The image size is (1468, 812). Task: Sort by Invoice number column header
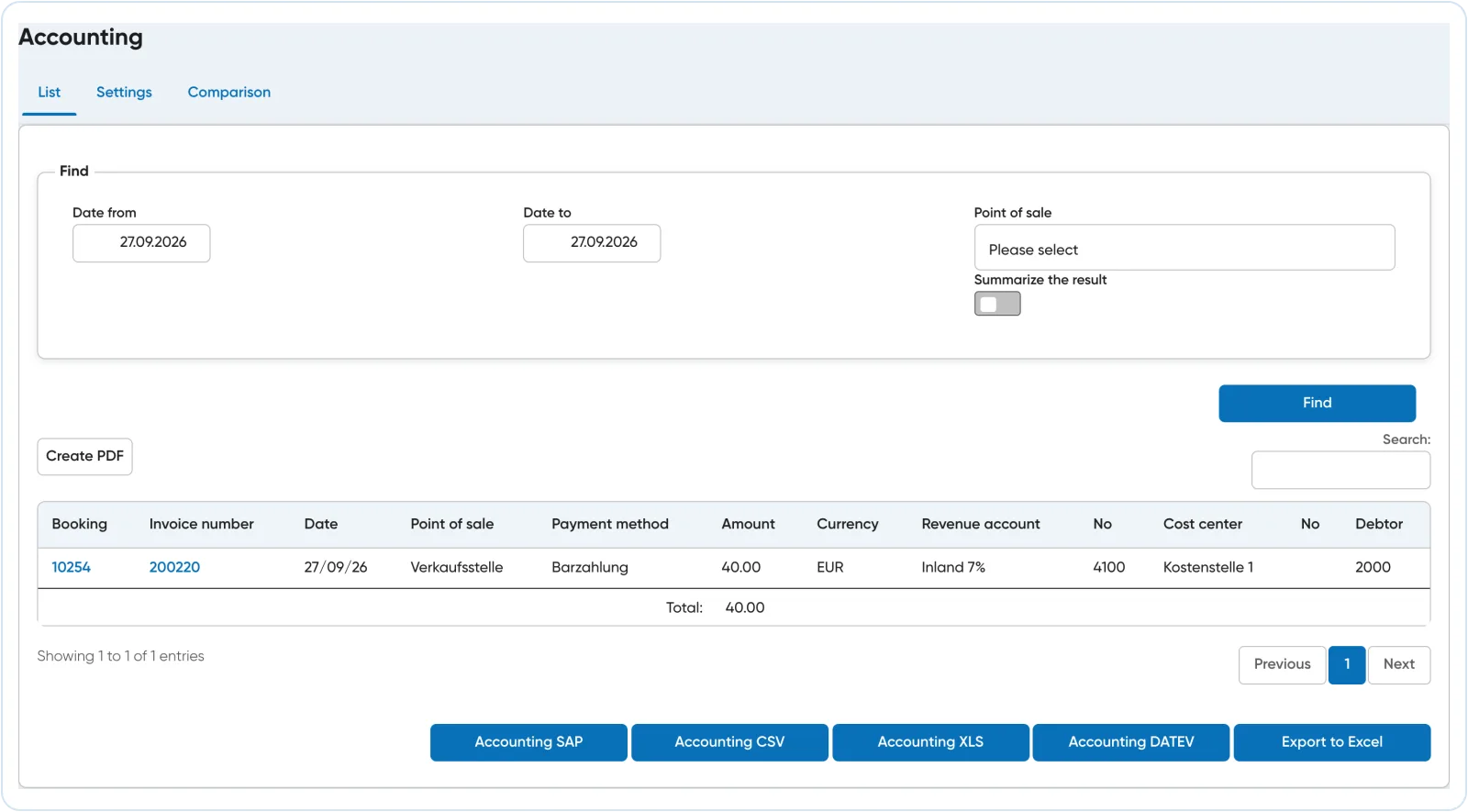(202, 525)
